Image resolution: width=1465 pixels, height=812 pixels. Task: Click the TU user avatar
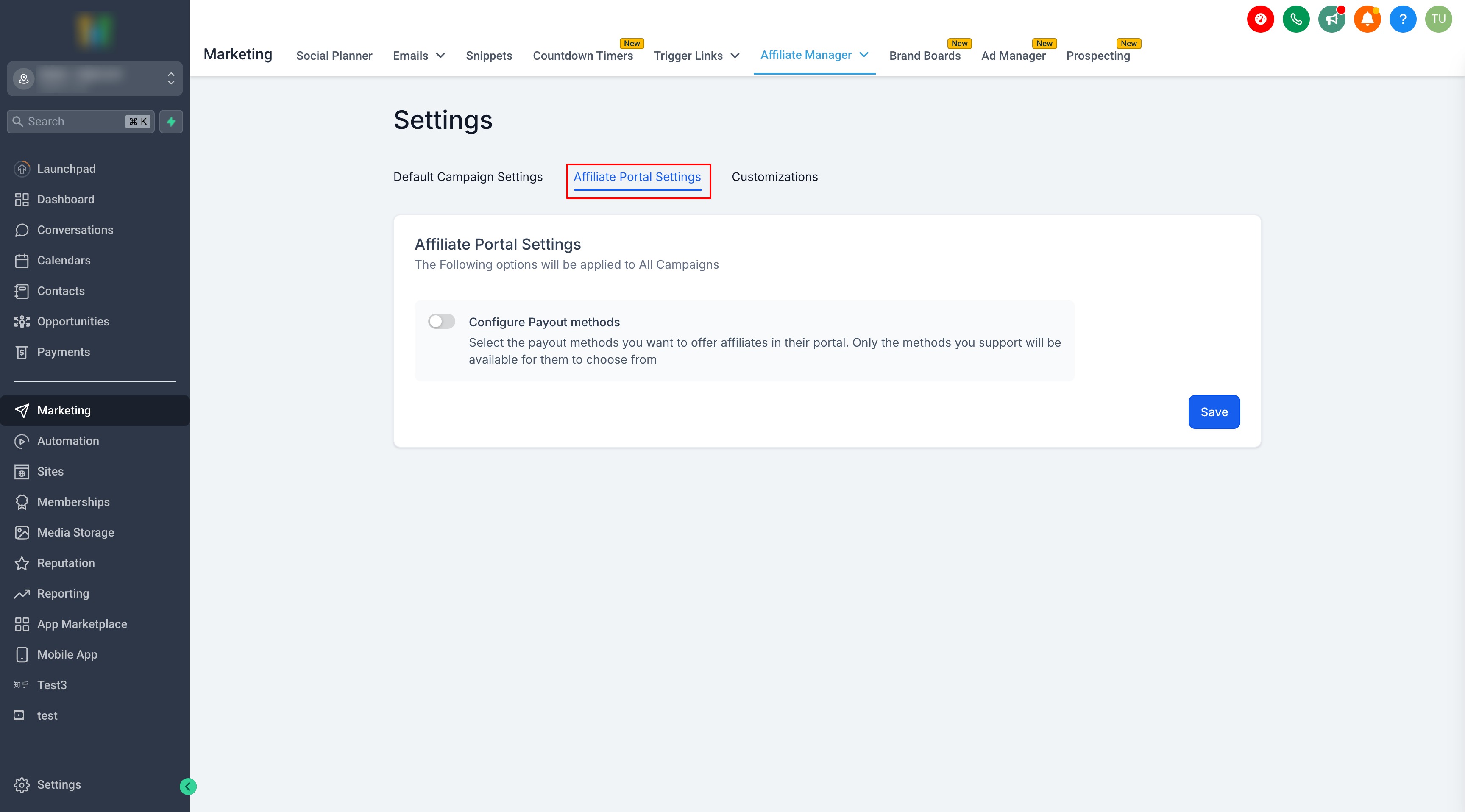(1438, 19)
